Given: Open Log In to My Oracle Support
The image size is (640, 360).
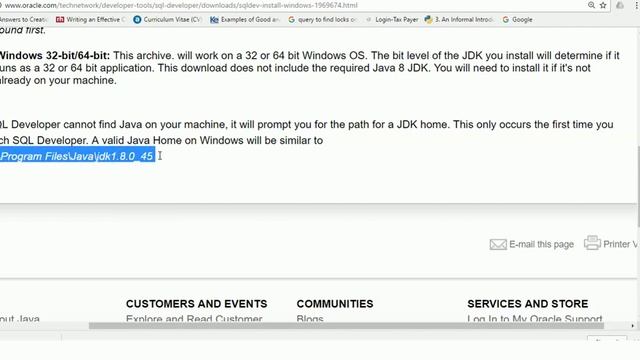Looking at the screenshot, I should (x=535, y=318).
